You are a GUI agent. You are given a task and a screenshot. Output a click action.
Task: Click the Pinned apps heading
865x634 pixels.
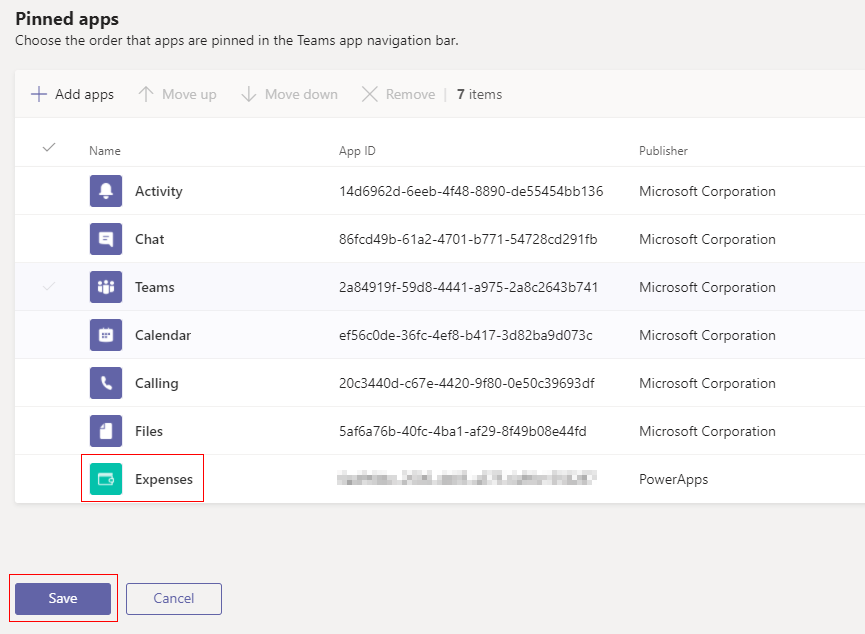pyautogui.click(x=67, y=19)
